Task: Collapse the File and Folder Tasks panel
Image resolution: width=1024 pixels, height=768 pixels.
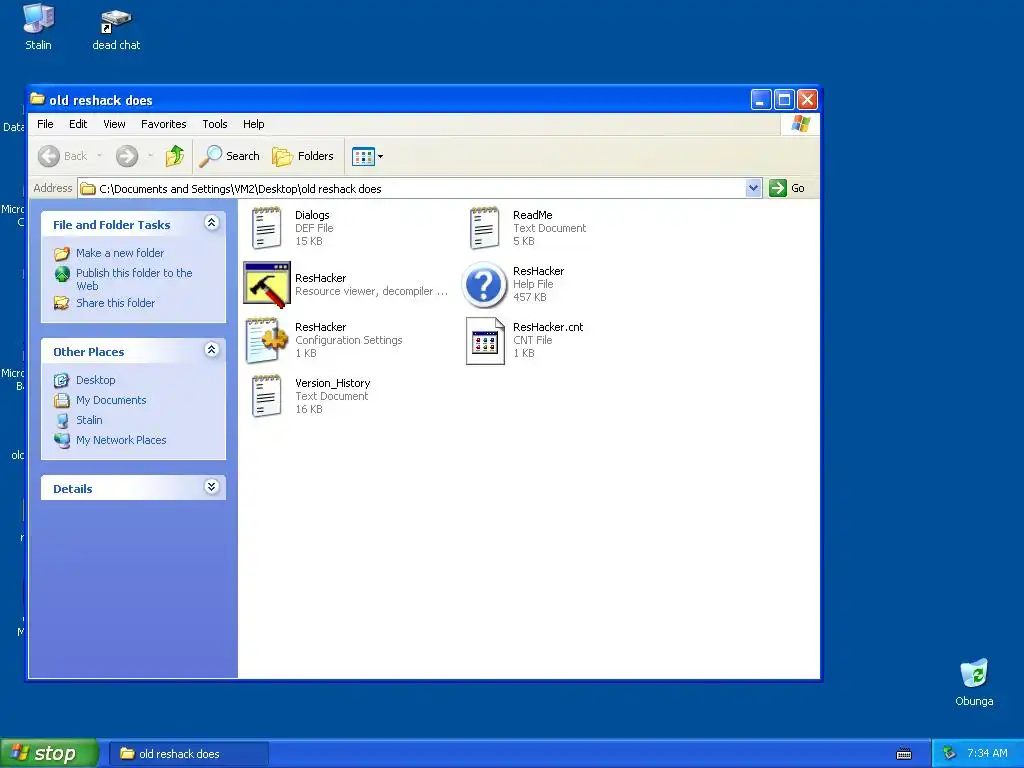Action: (212, 223)
